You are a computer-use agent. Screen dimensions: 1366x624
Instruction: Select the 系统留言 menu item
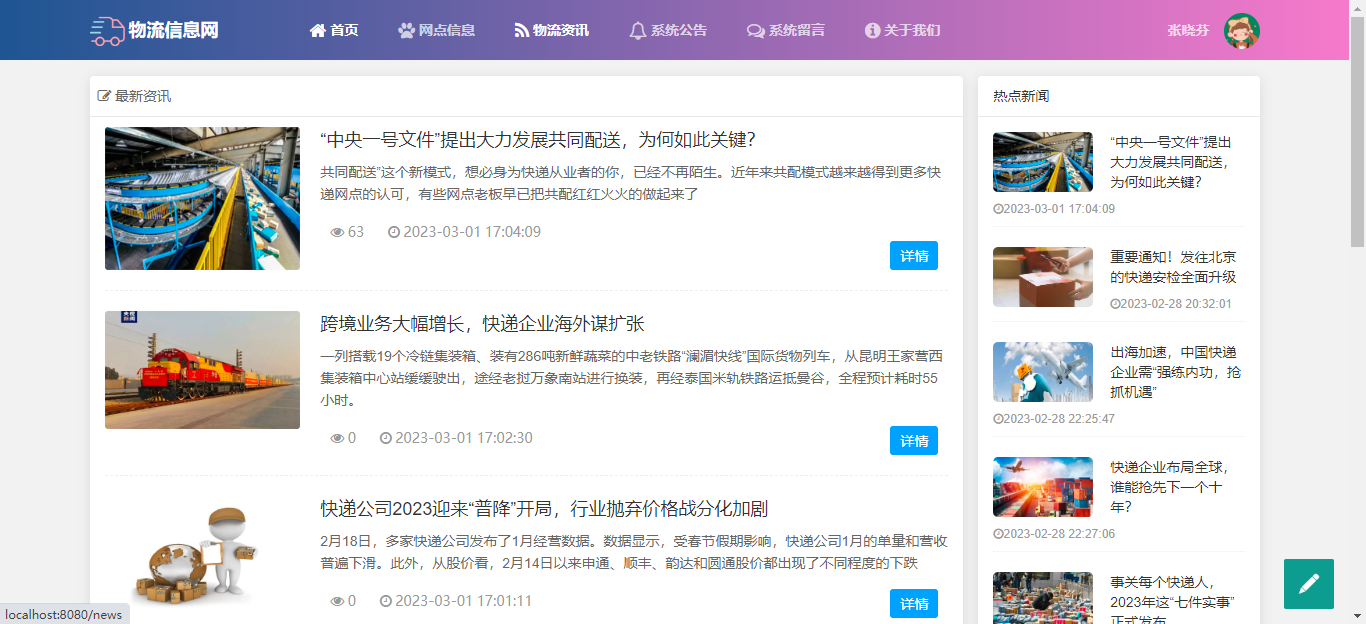786,31
